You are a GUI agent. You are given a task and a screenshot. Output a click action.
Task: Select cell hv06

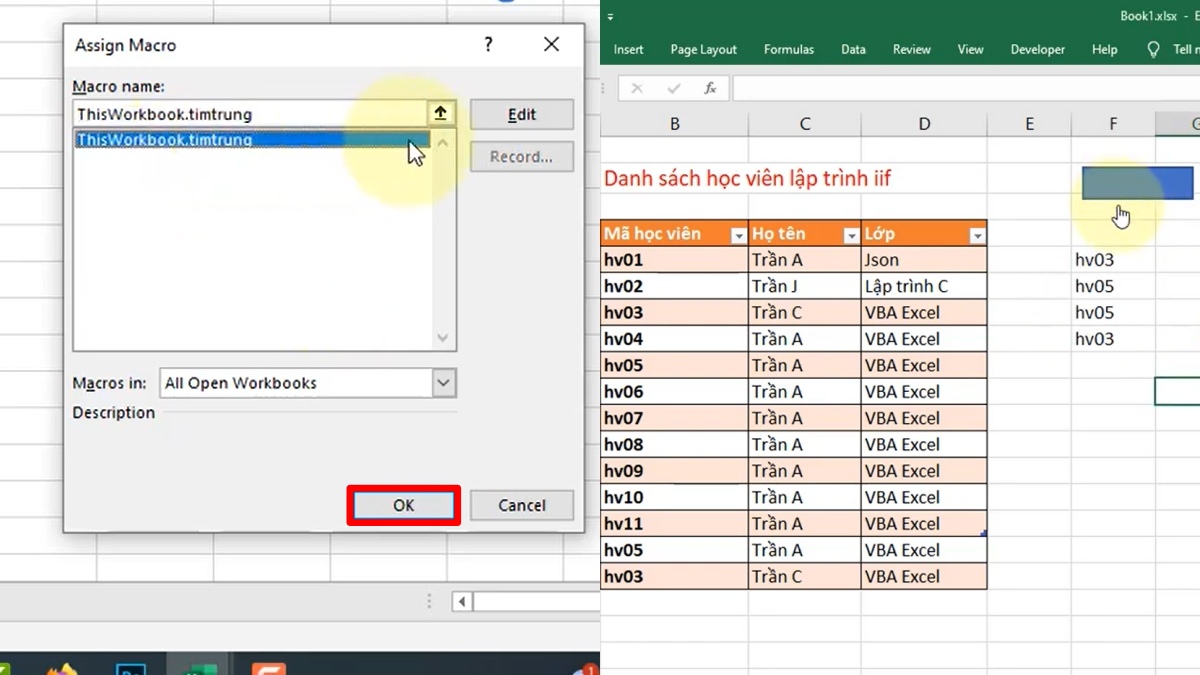tap(675, 392)
